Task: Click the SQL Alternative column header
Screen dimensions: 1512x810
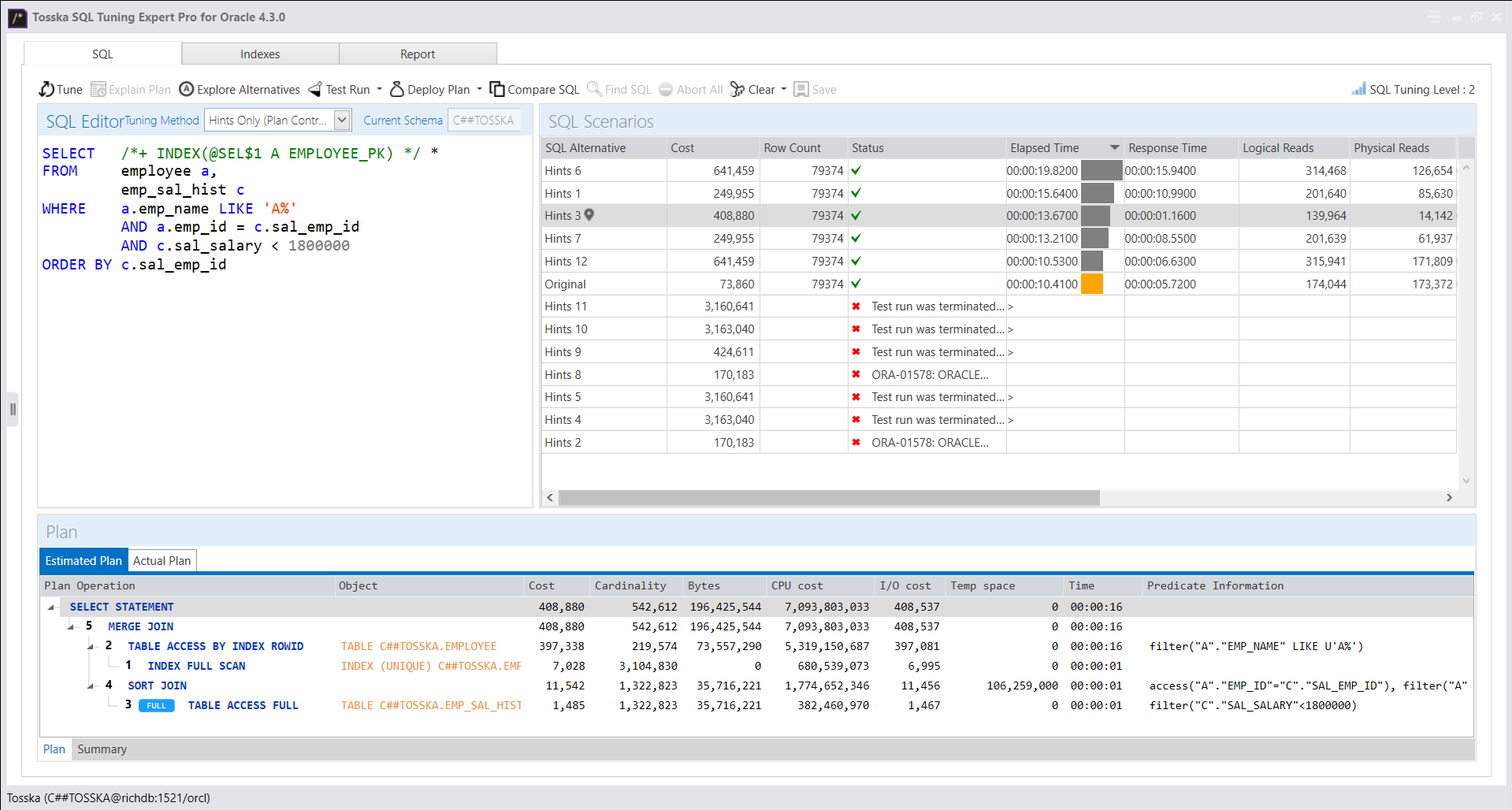Action: pos(604,147)
